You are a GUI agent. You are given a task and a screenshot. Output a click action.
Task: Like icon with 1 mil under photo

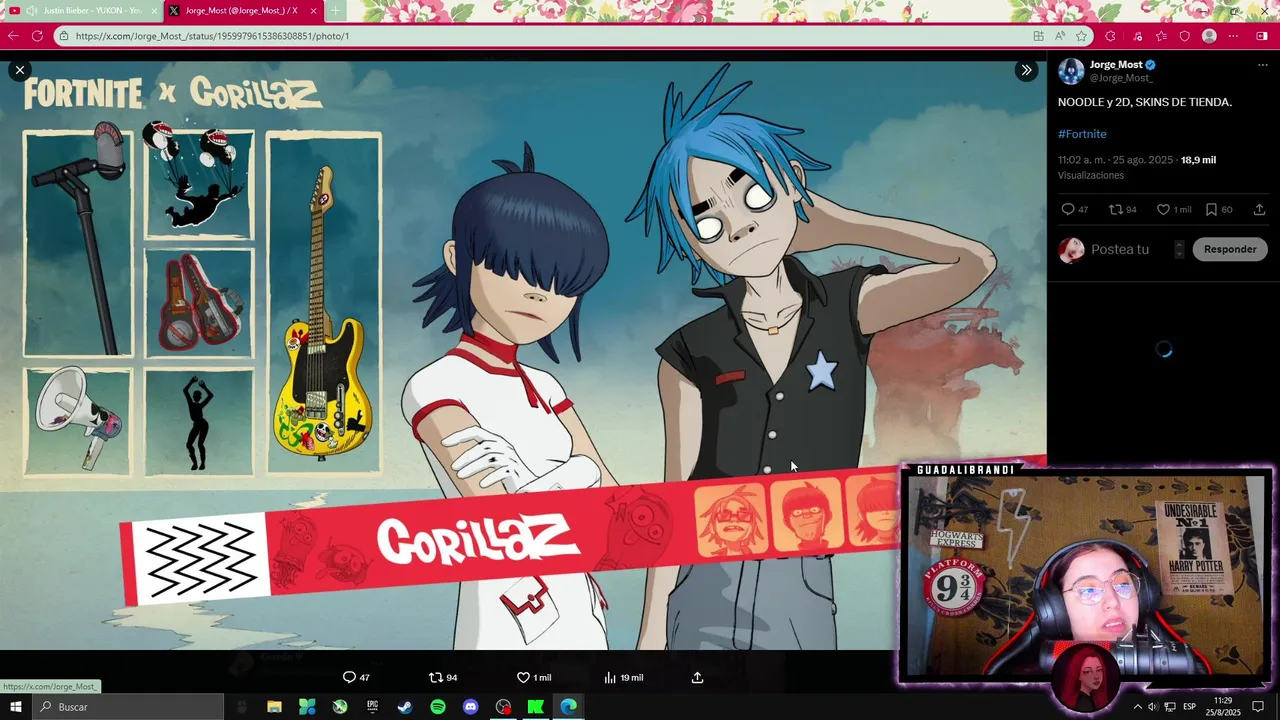pyautogui.click(x=523, y=677)
